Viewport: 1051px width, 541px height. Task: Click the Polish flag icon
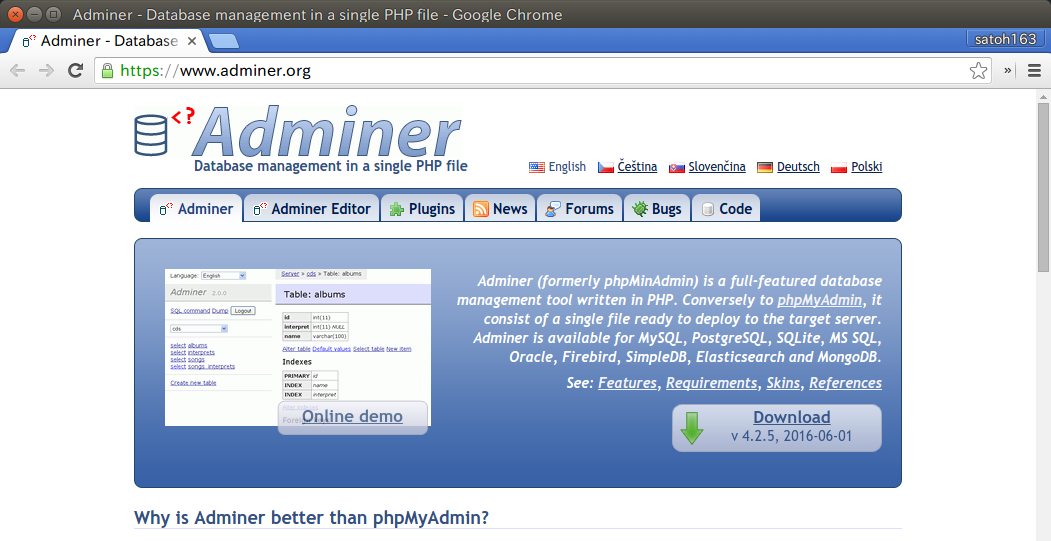839,168
